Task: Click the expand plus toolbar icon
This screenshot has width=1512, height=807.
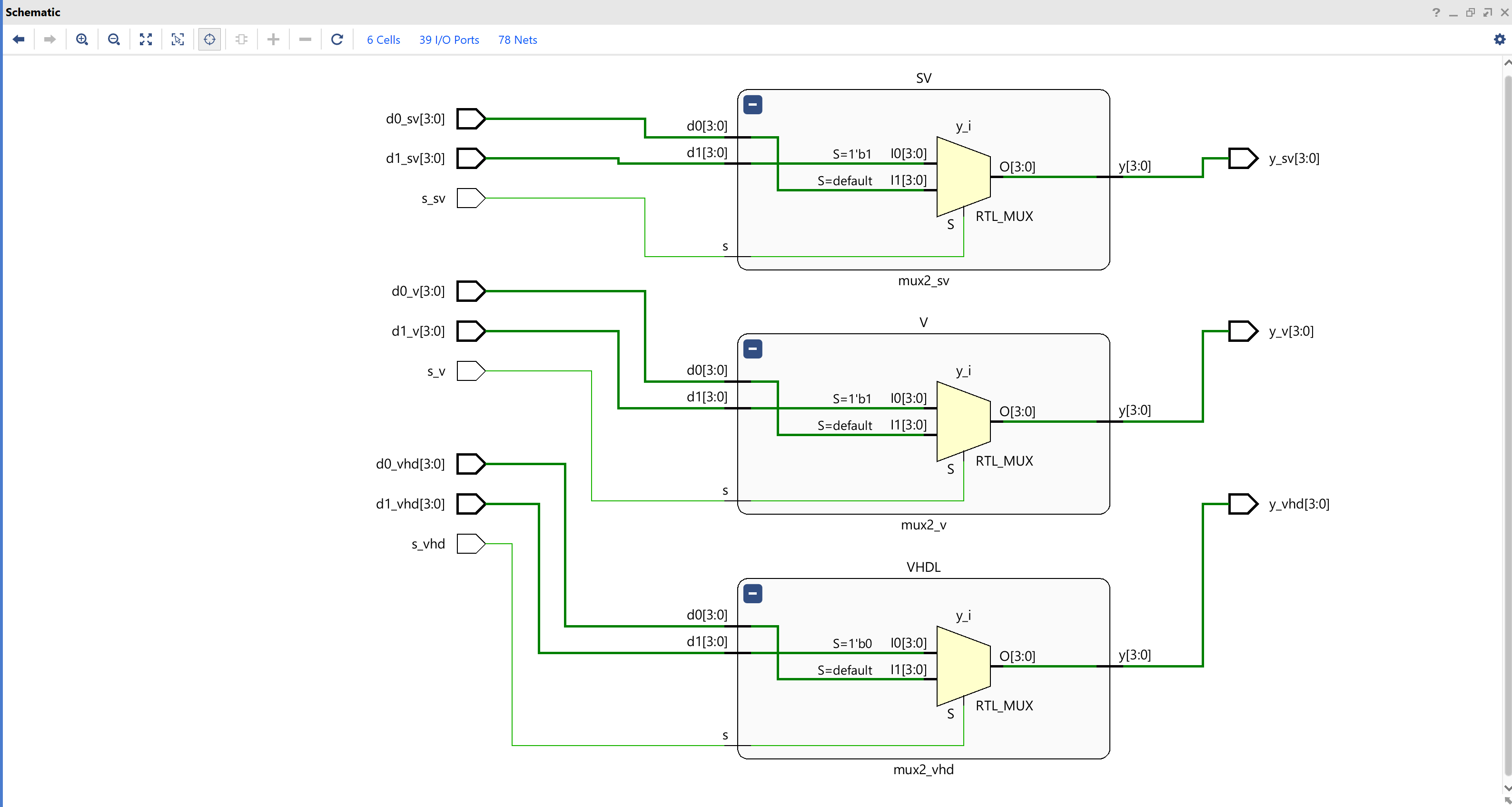Action: tap(273, 40)
